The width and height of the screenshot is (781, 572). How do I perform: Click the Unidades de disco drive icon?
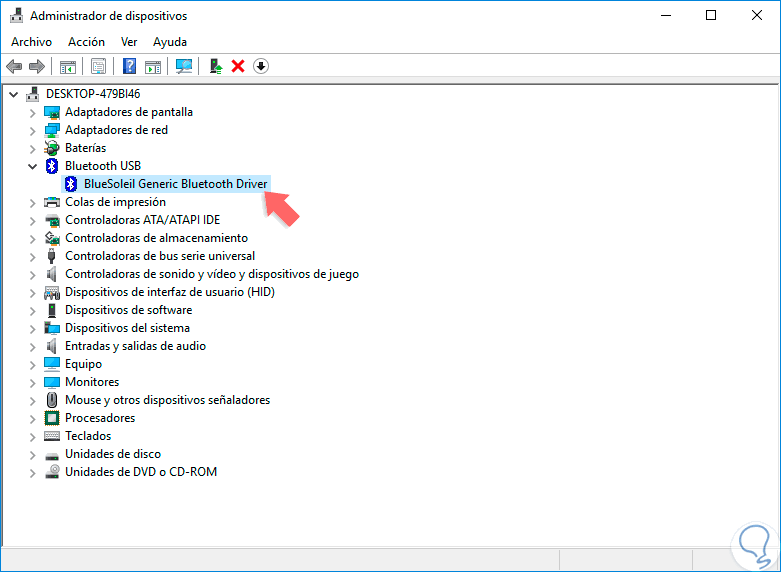click(52, 455)
